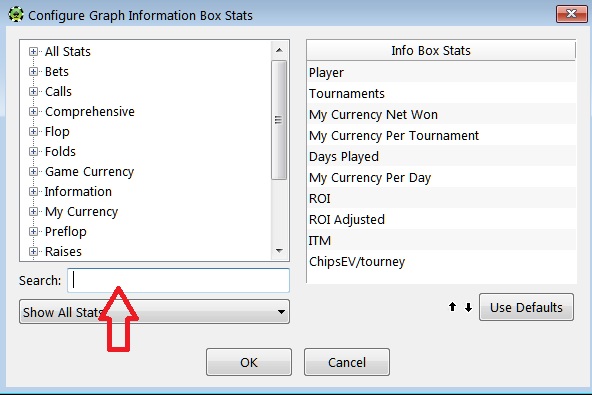Image resolution: width=592 pixels, height=395 pixels.
Task: Select the ROI Adjusted row
Action: 441,219
